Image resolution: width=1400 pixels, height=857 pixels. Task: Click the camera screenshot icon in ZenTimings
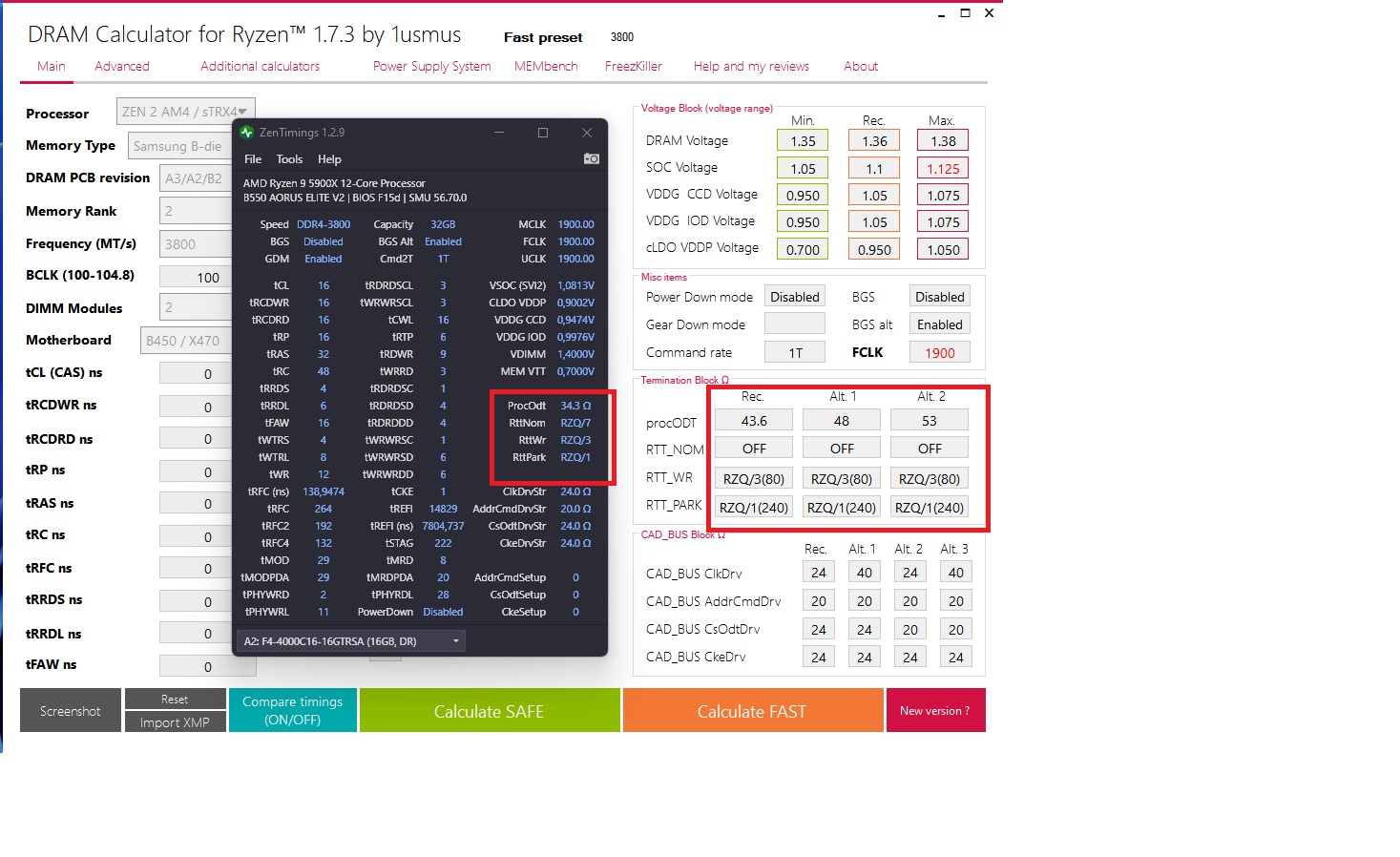[592, 158]
